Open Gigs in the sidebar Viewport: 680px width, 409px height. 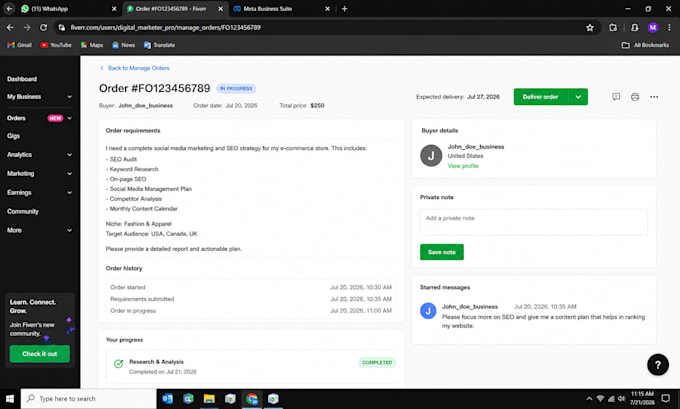[13, 136]
